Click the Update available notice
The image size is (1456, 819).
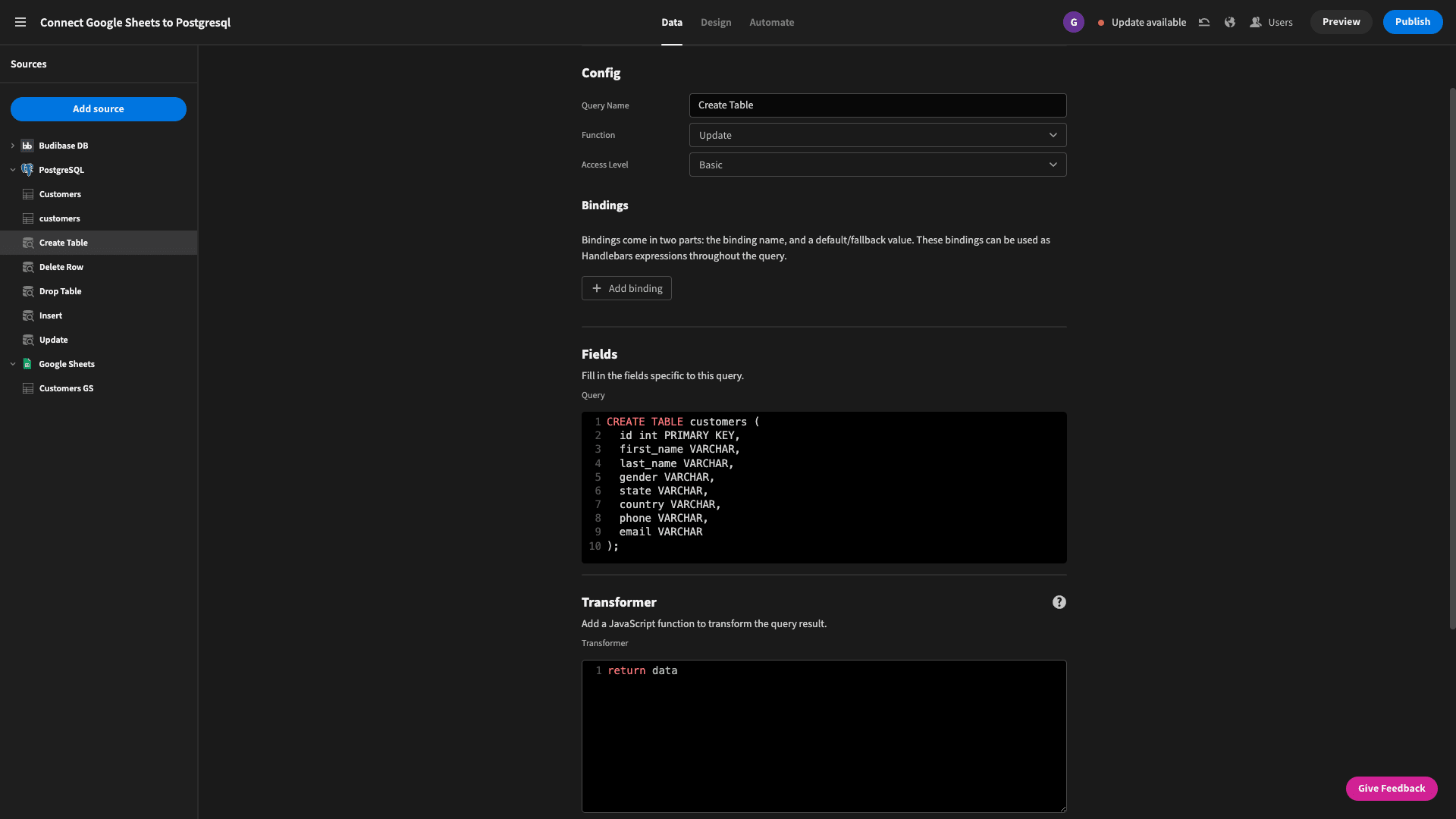(1141, 22)
